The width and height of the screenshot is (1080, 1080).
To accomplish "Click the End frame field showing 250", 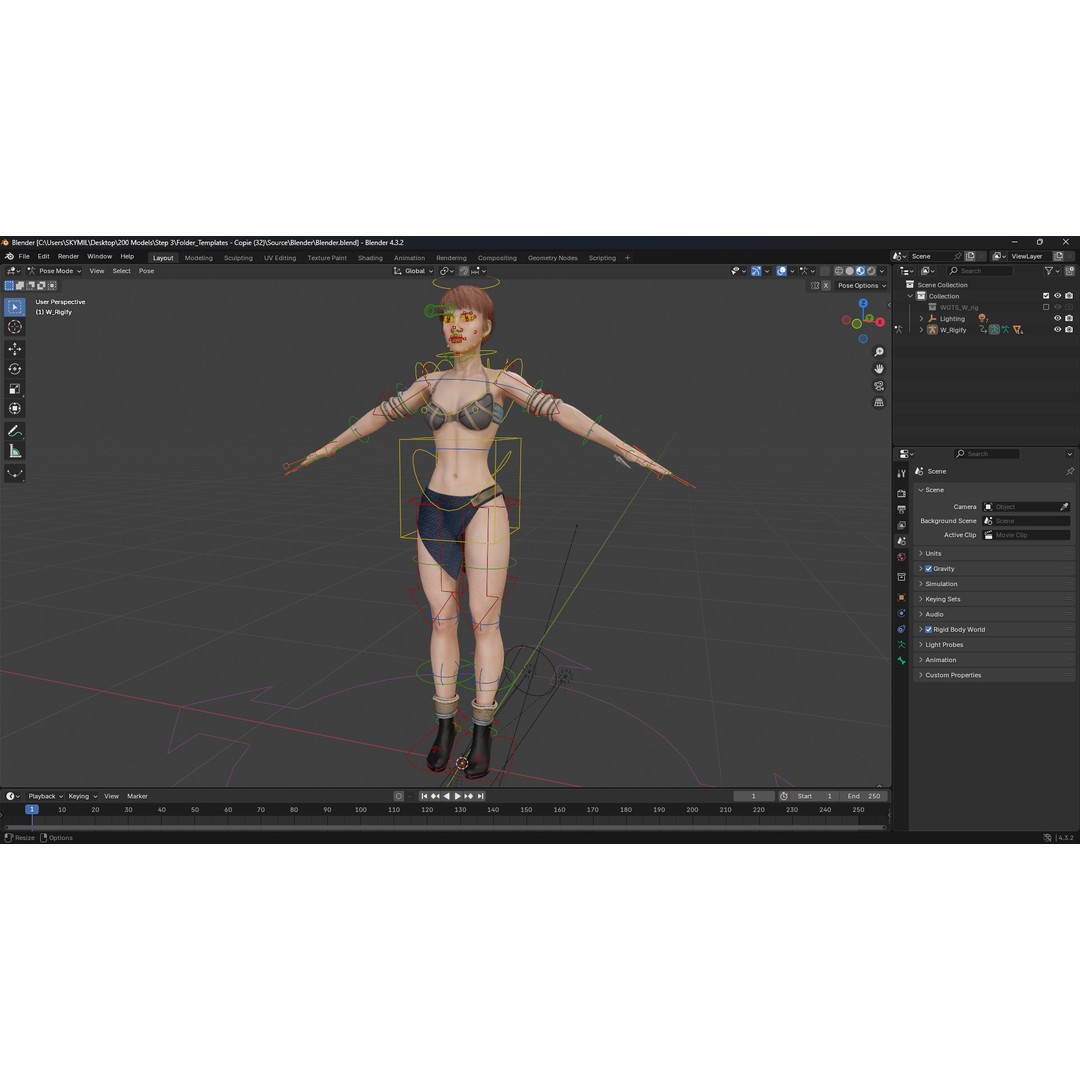I will pyautogui.click(x=864, y=796).
